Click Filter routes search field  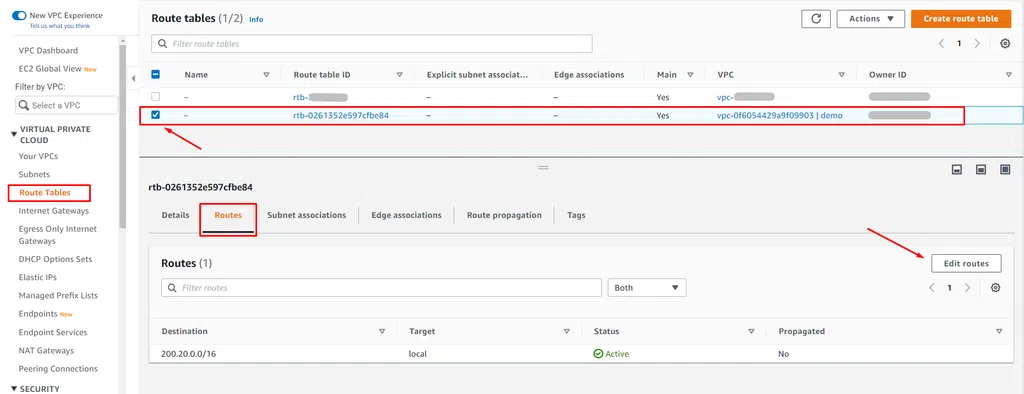click(x=381, y=287)
